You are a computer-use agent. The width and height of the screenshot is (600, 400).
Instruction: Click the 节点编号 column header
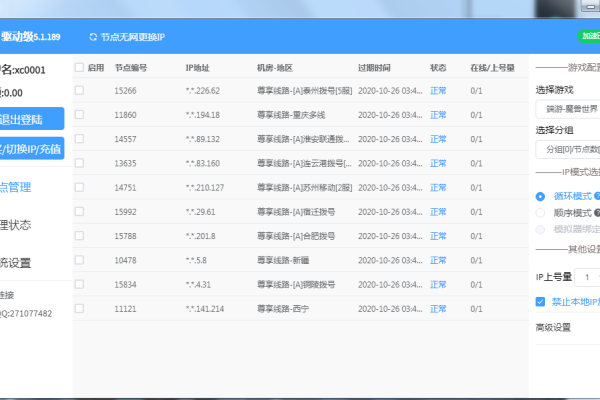click(x=131, y=68)
